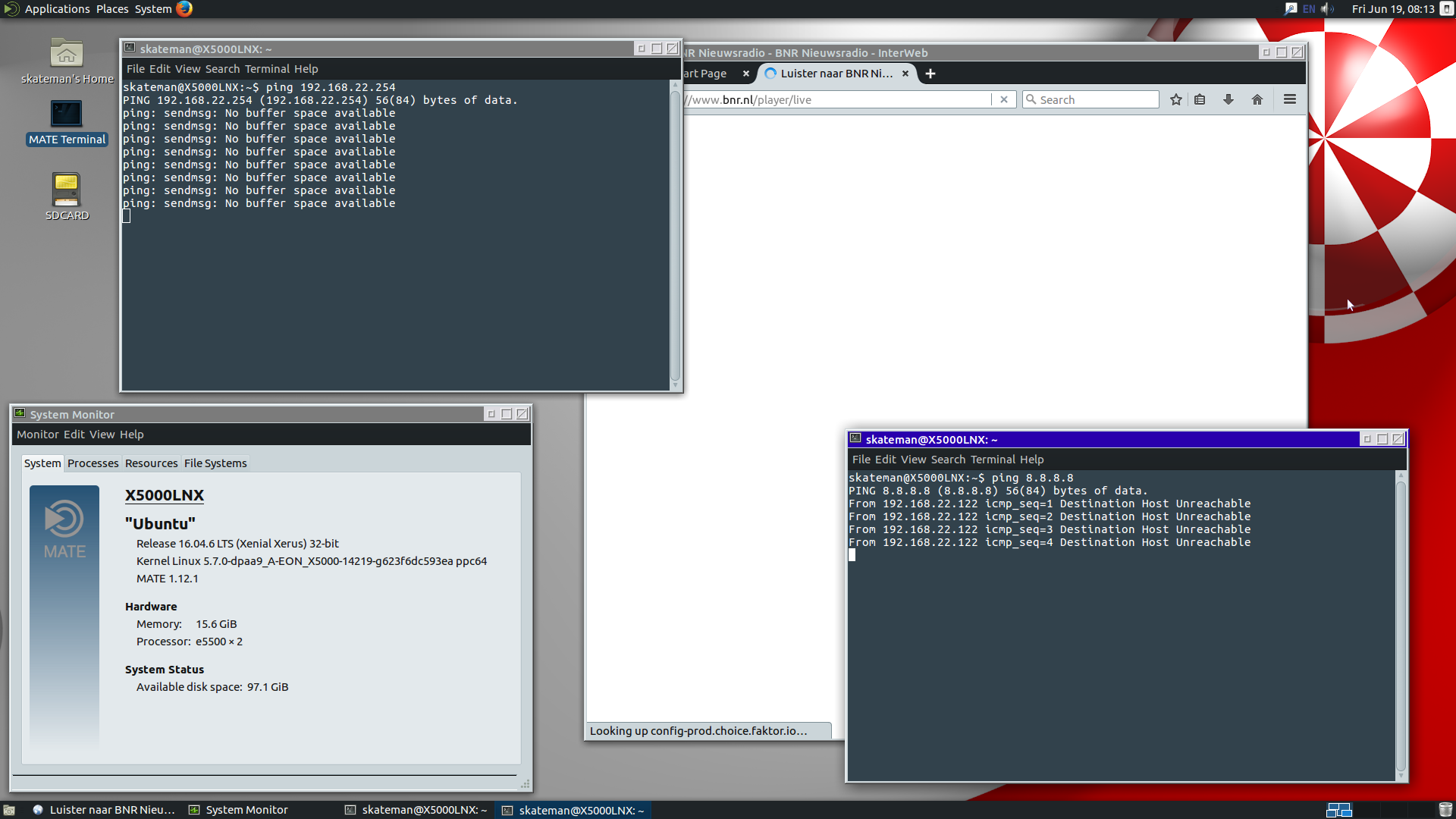
Task: Select System Monitor in bottom taskbar
Action: point(238,810)
